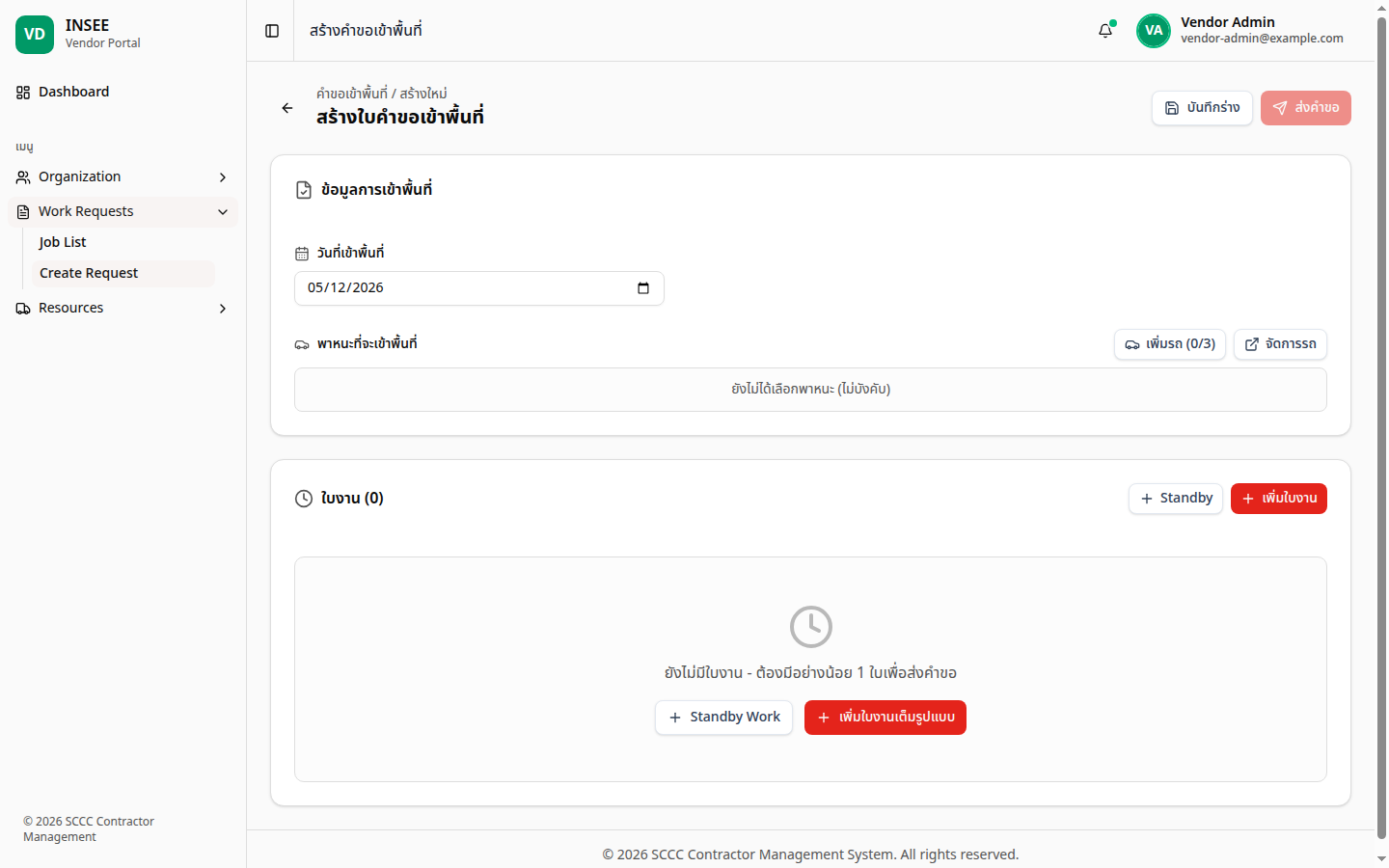Click the Resources truck icon in sidebar
The width and height of the screenshot is (1389, 868).
click(23, 309)
